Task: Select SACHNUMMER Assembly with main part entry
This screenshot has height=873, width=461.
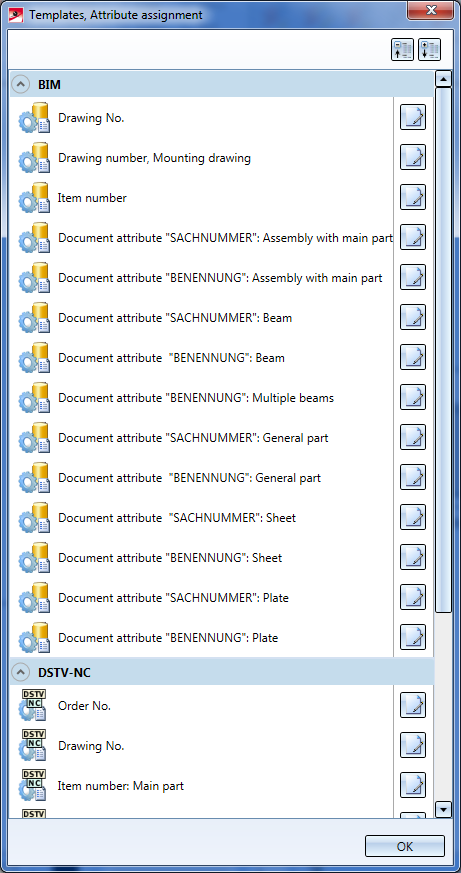Action: (x=225, y=238)
